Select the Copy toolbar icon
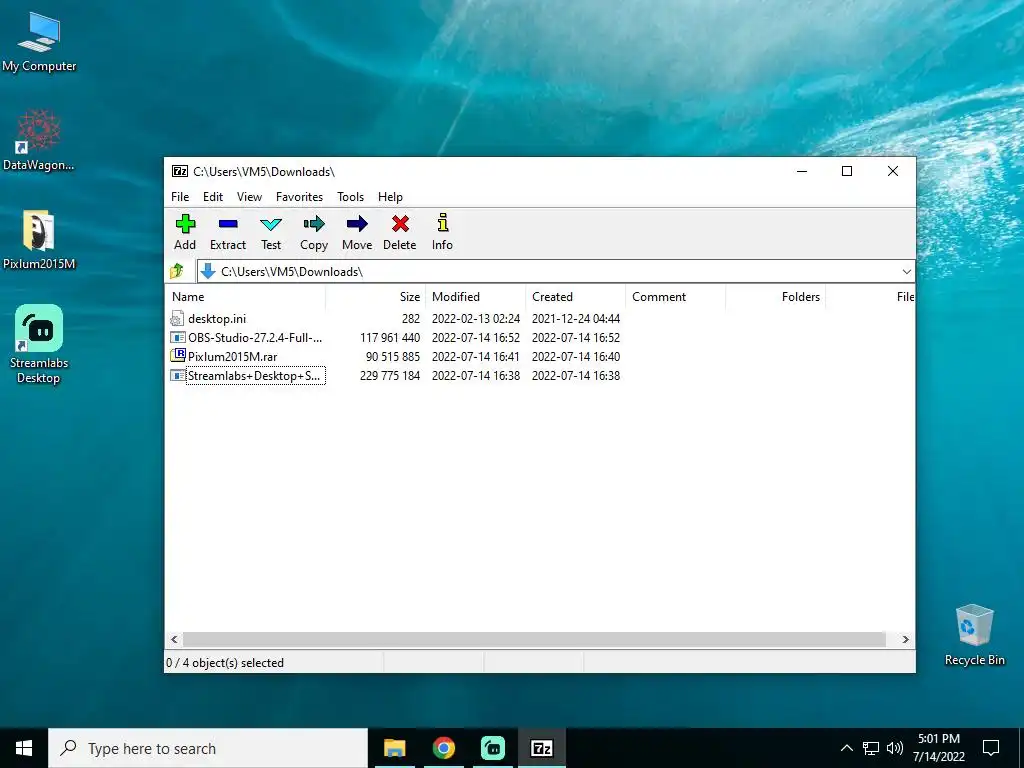1024x768 pixels. point(314,224)
